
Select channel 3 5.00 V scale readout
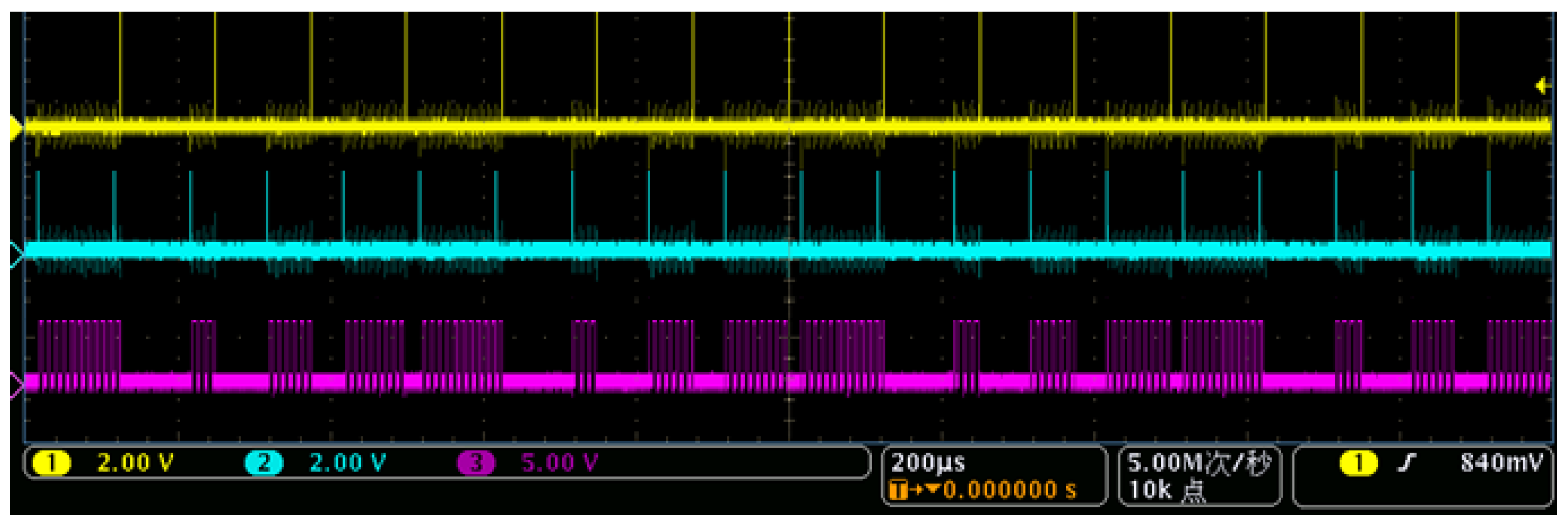pos(559,463)
